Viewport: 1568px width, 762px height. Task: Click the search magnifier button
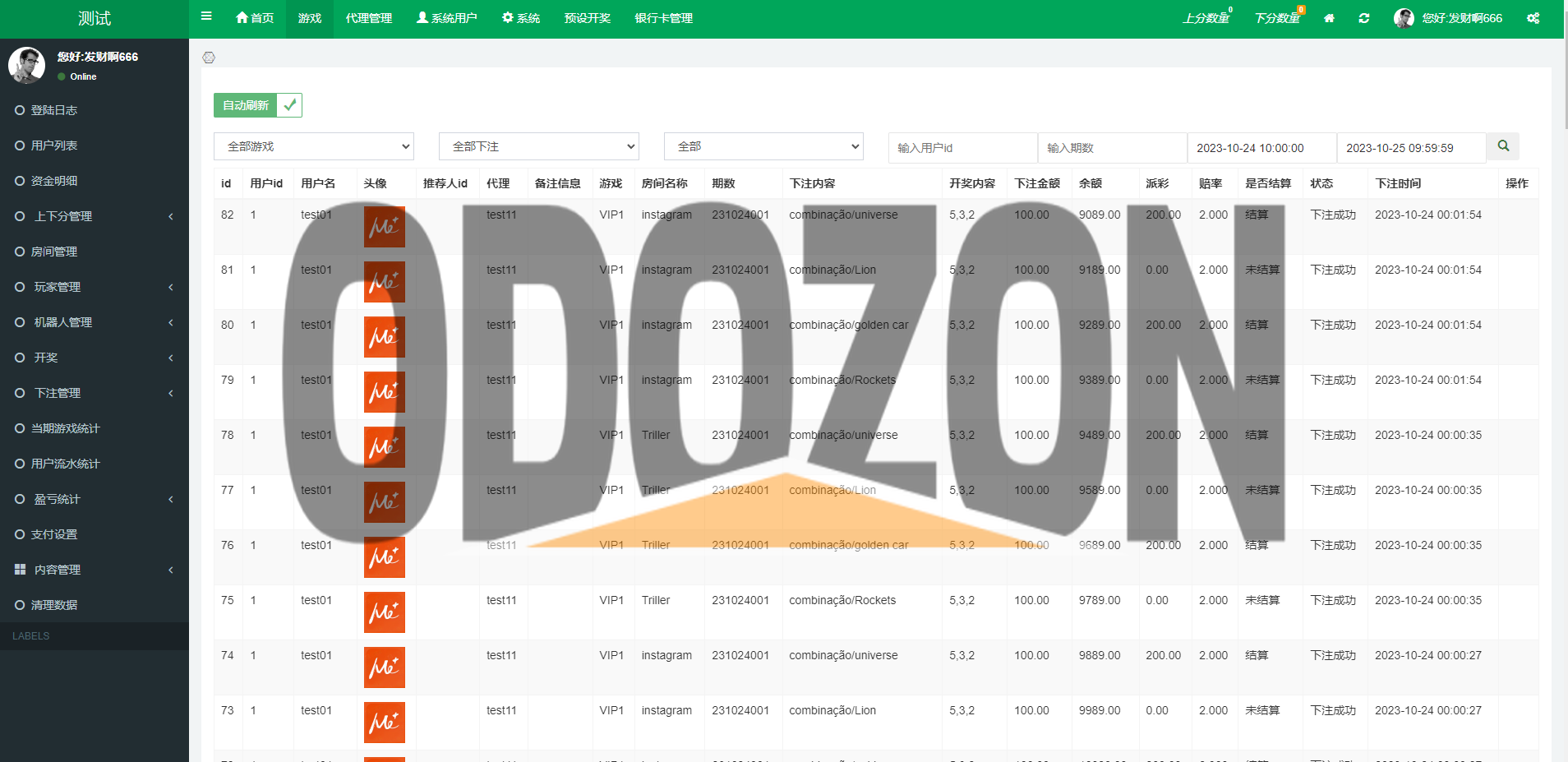[1503, 146]
